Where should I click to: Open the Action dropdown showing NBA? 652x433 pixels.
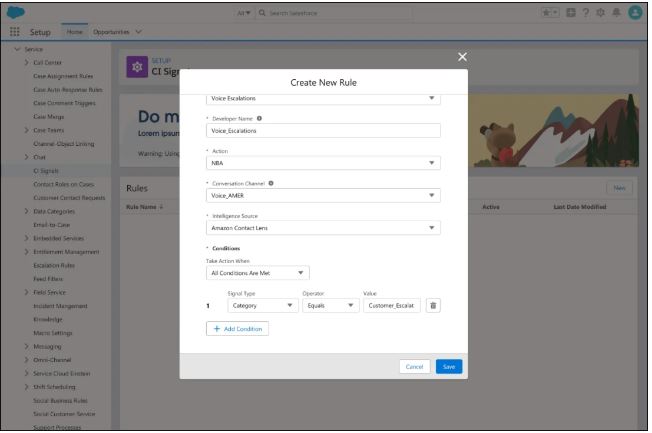click(x=322, y=163)
